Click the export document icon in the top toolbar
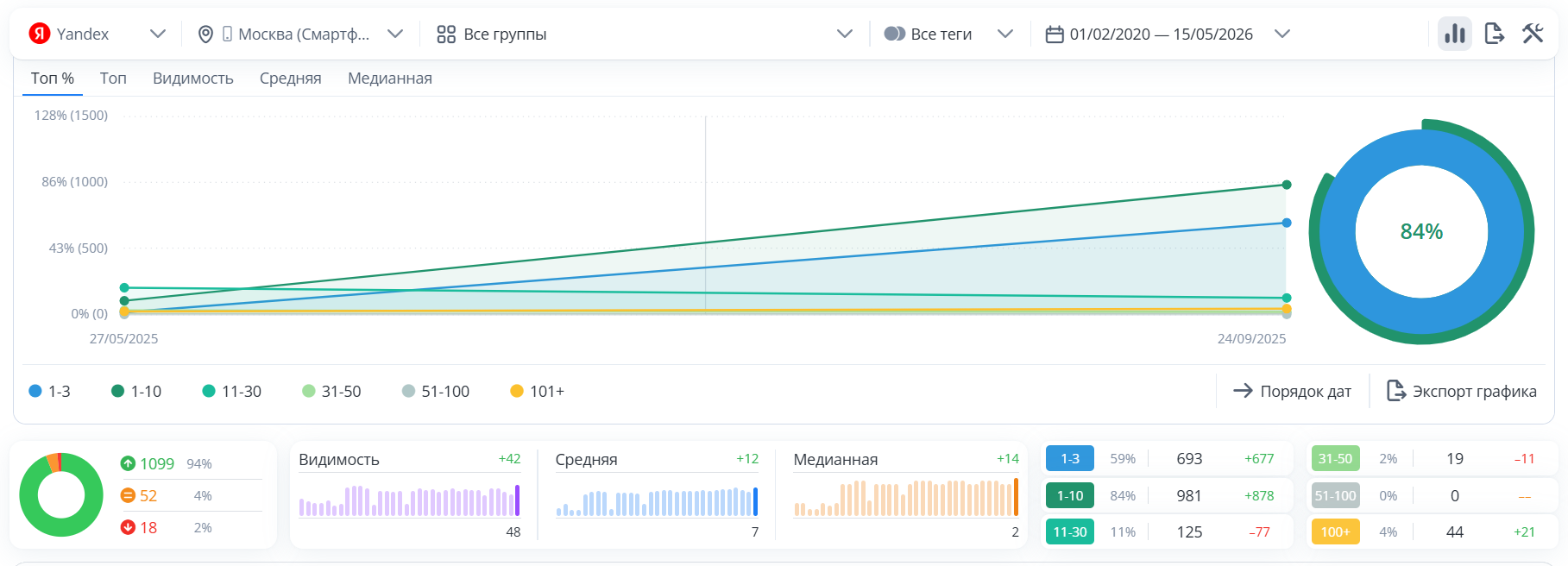The image size is (1568, 566). tap(1494, 34)
